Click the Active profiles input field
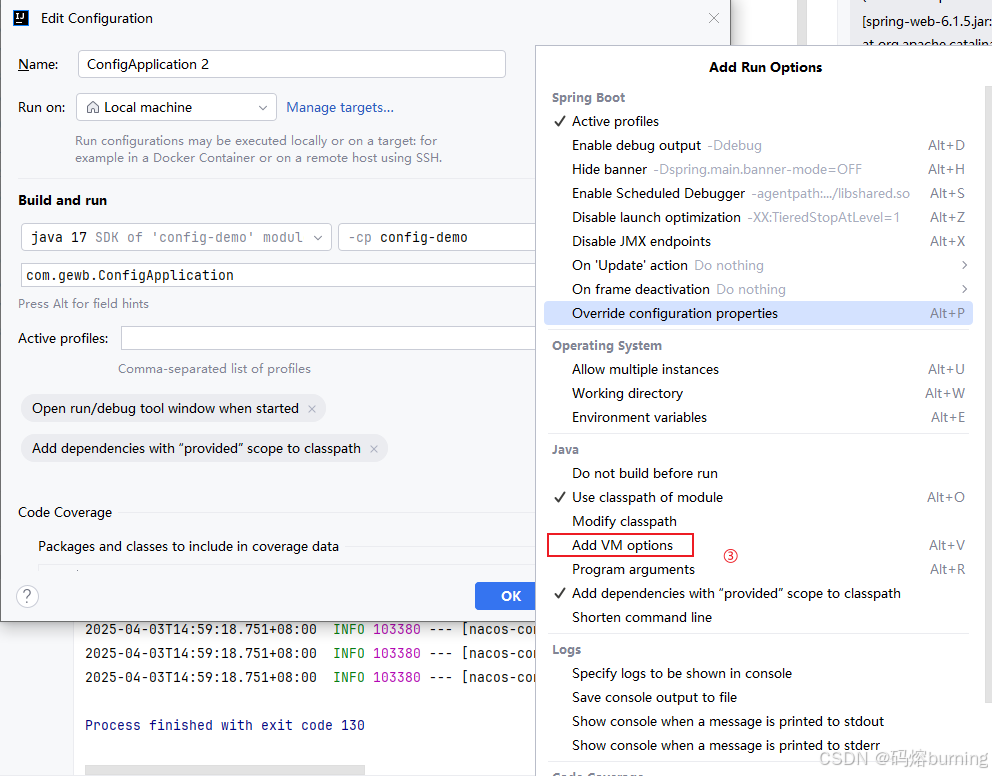The width and height of the screenshot is (992, 776). pos(328,338)
